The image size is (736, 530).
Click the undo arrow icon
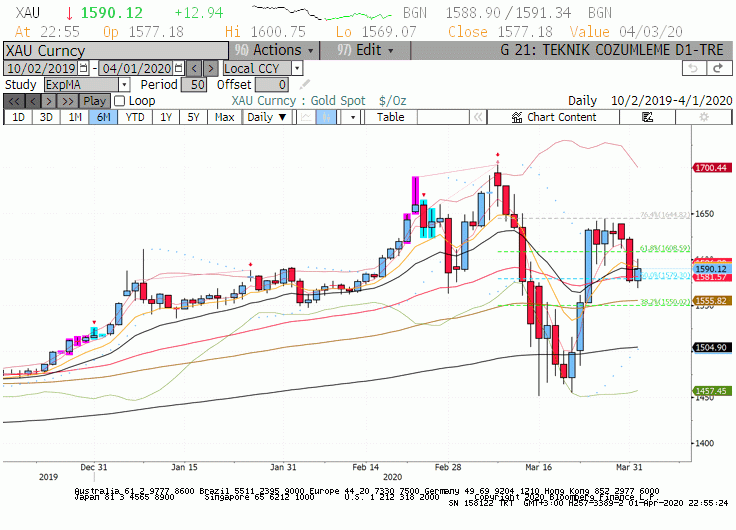693,69
